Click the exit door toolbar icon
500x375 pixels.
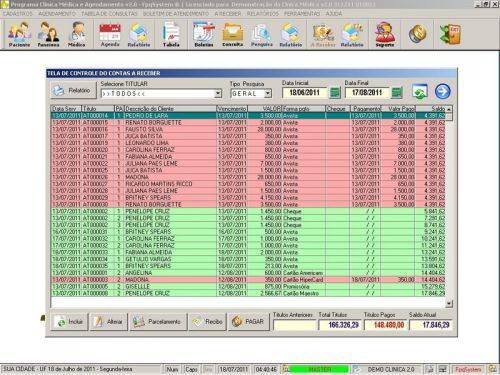(x=450, y=34)
